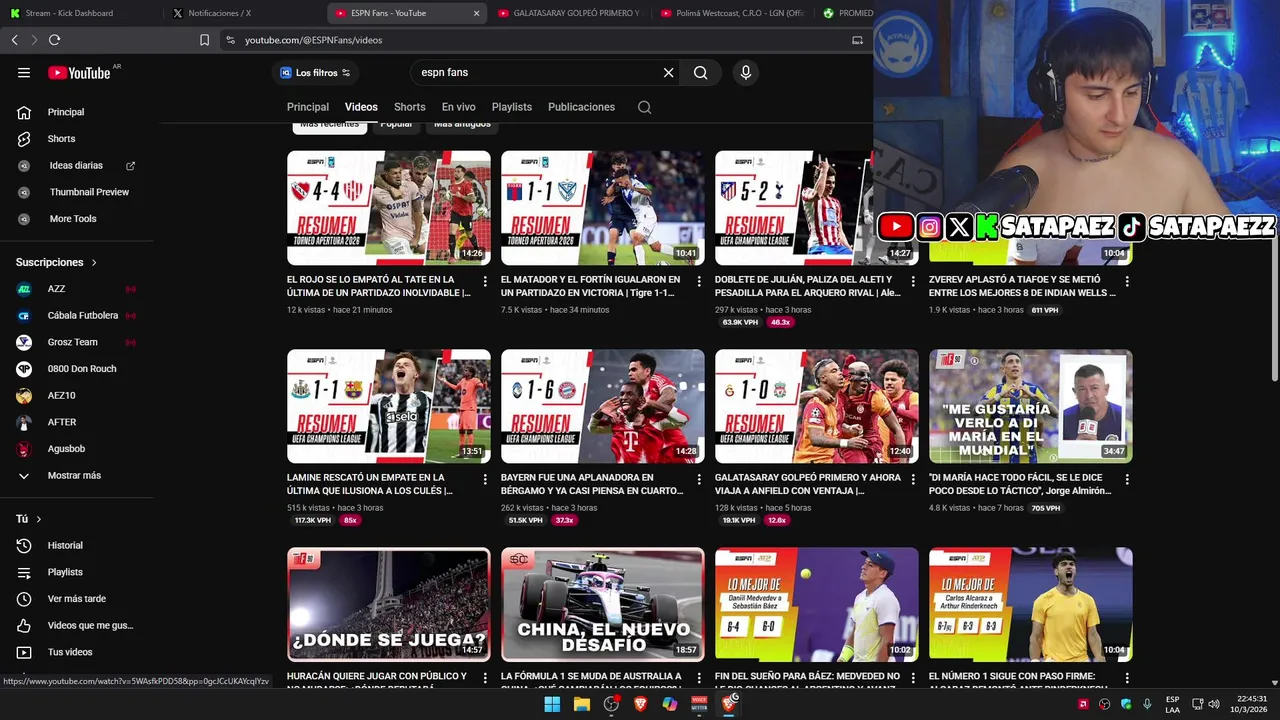Open the YouTube hamburger guide menu
1280x720 pixels.
click(x=24, y=72)
